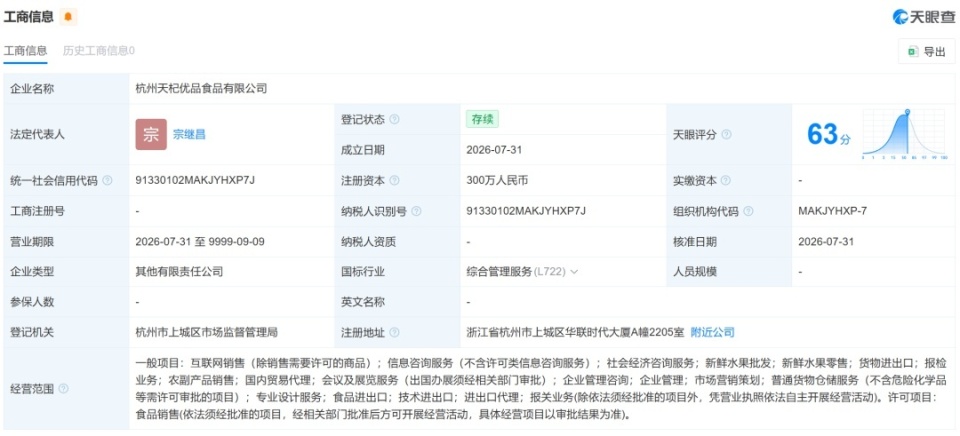Select the 工商信息 tab
Viewport: 960px width, 436px height.
pyautogui.click(x=25, y=51)
